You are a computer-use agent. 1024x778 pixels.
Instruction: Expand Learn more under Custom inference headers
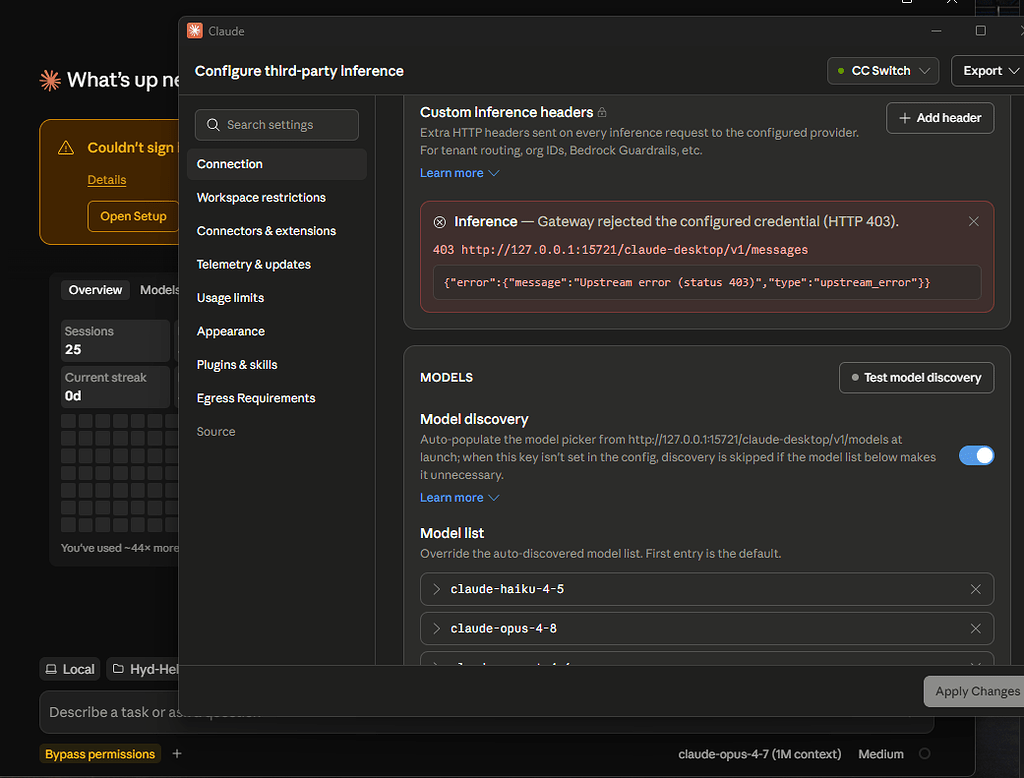459,173
